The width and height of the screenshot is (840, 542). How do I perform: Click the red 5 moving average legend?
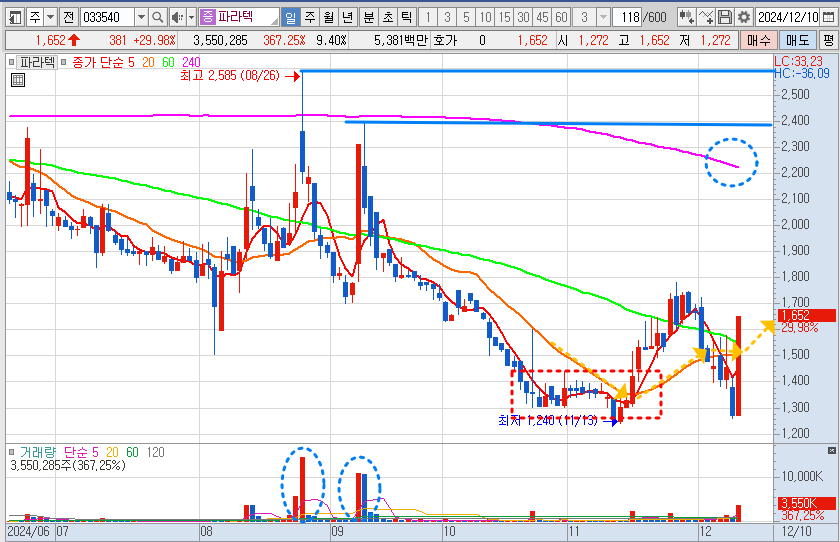click(131, 63)
